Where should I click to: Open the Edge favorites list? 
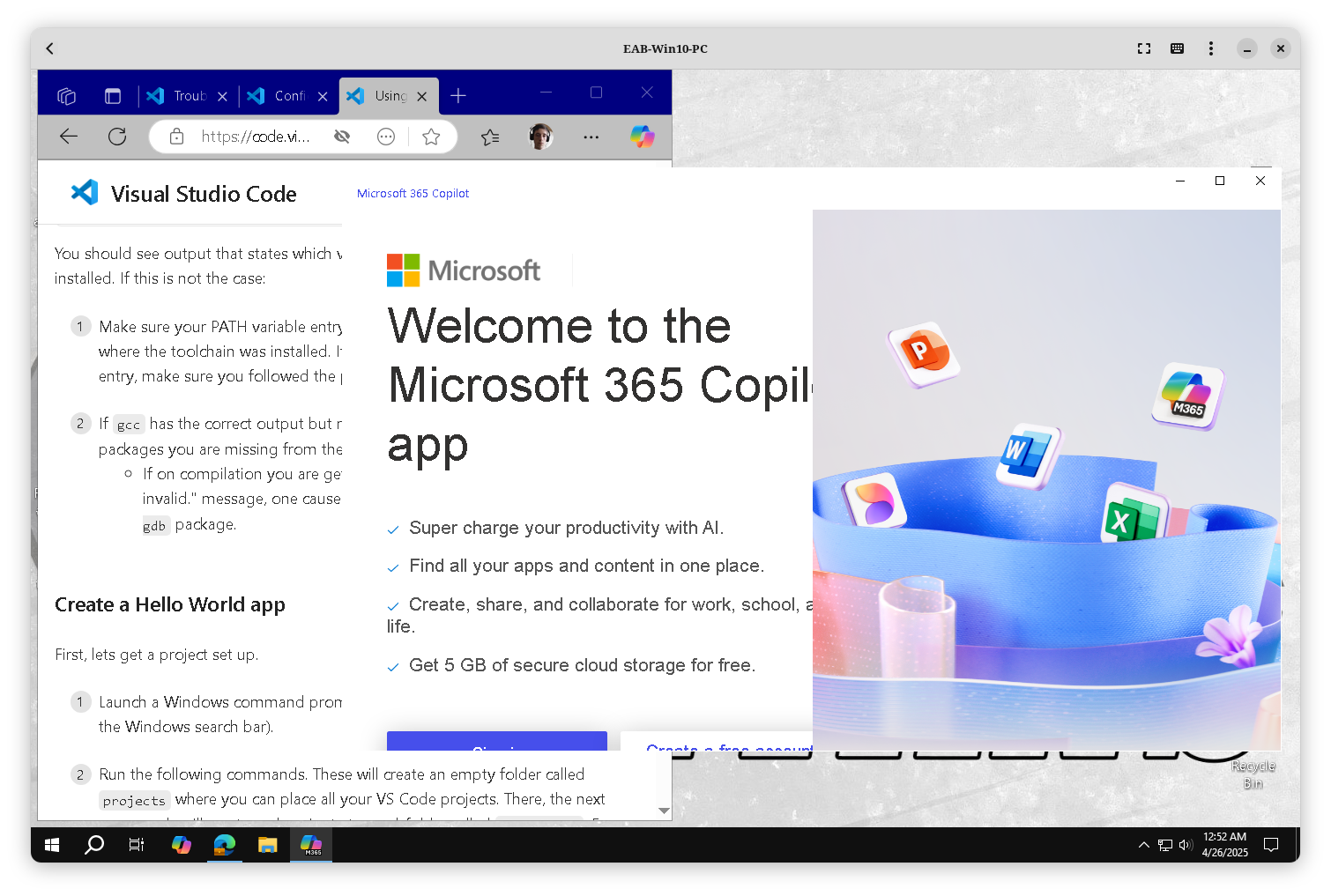[x=490, y=137]
